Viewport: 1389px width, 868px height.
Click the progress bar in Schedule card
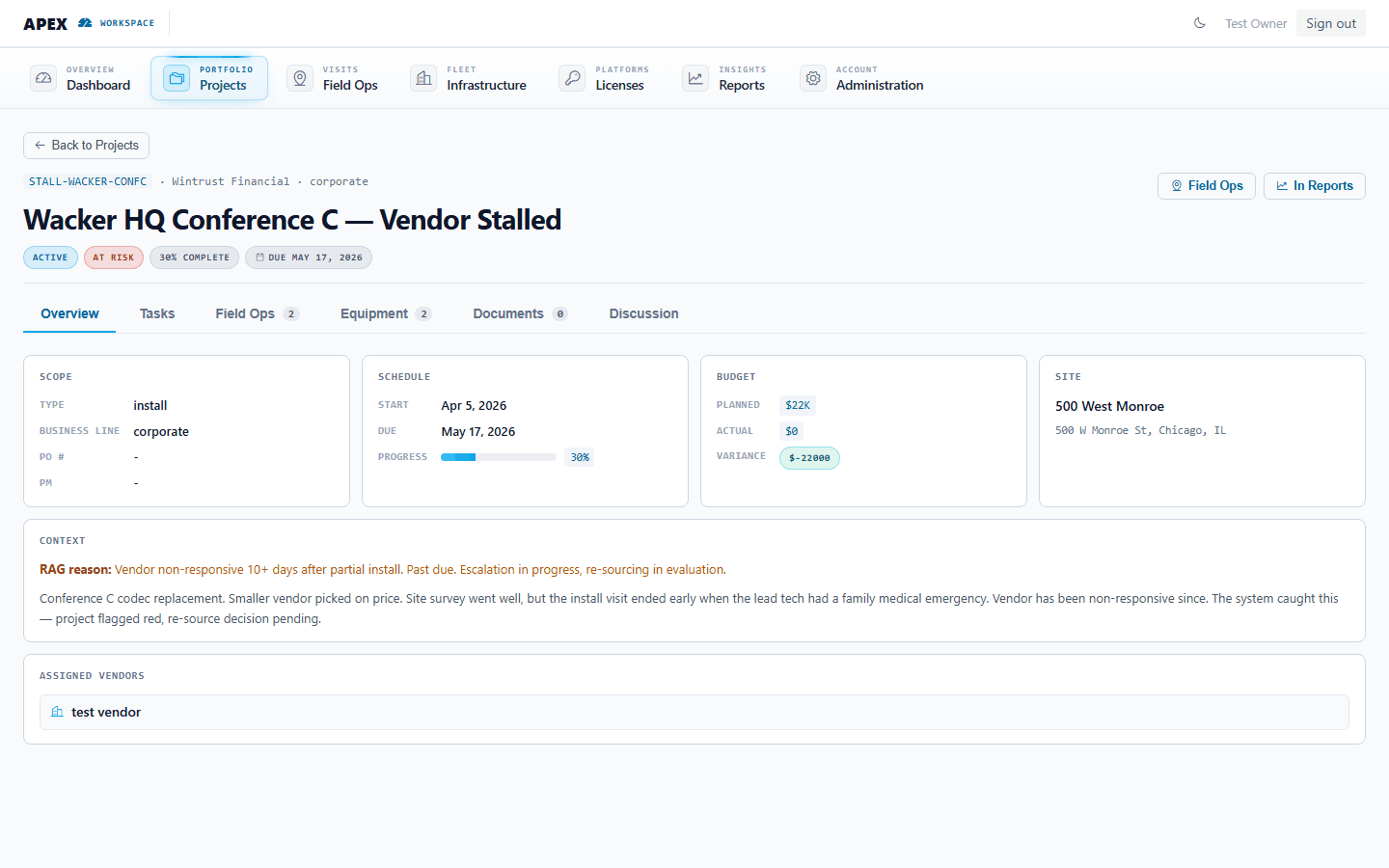pos(499,457)
